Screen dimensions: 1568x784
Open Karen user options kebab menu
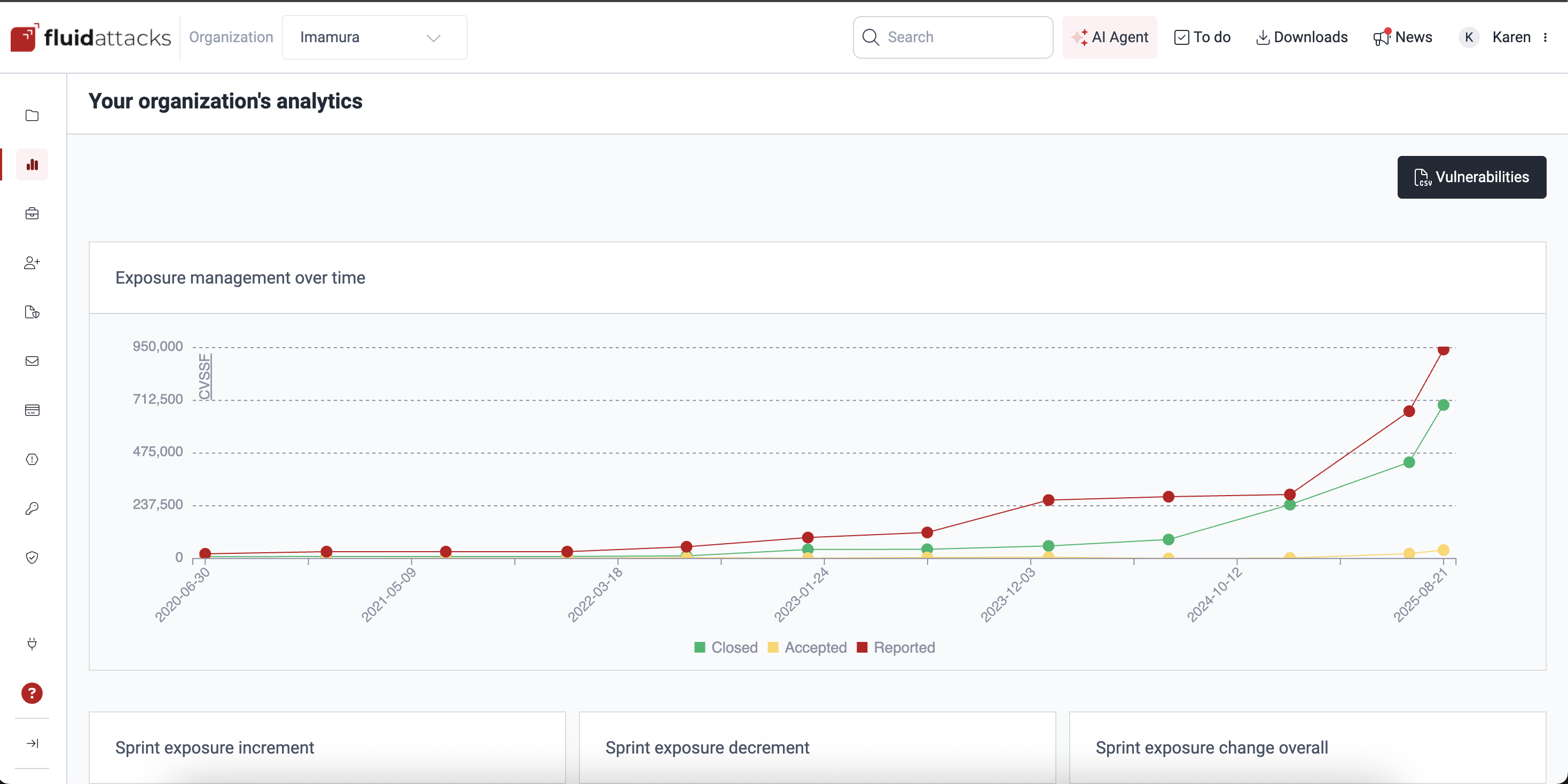point(1546,38)
